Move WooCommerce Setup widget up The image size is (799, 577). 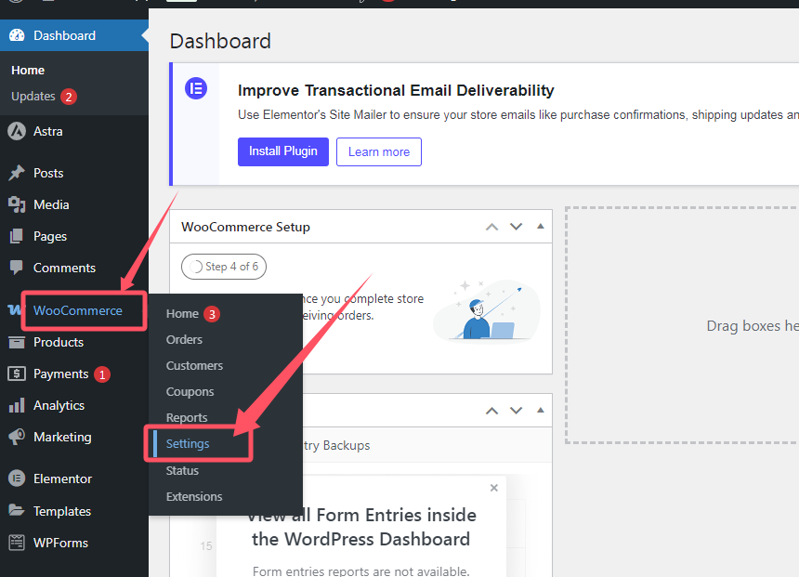pyautogui.click(x=492, y=227)
